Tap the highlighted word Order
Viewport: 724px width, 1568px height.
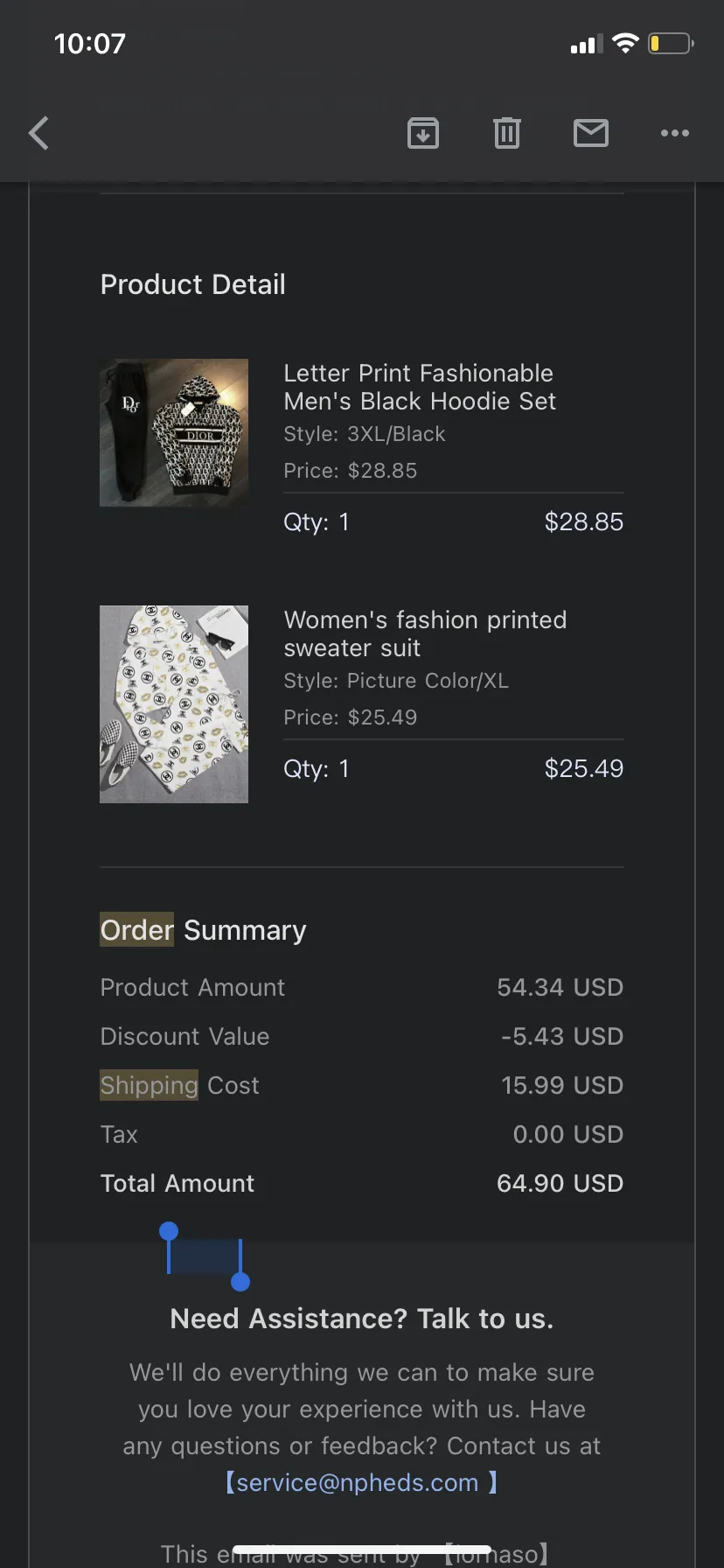click(137, 929)
